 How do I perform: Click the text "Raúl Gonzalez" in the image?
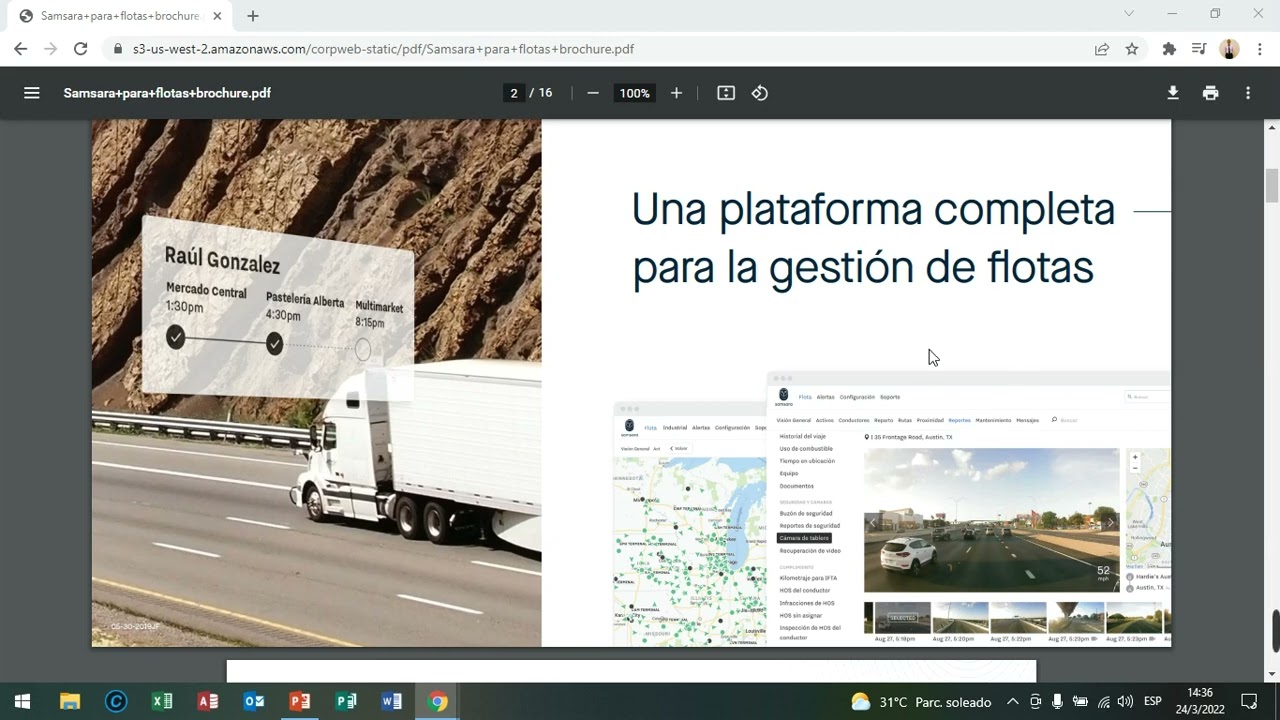[222, 260]
